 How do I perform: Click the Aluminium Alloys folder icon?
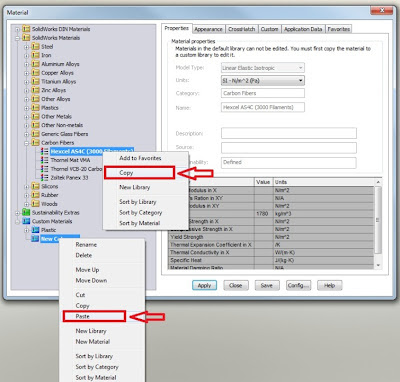pos(35,64)
